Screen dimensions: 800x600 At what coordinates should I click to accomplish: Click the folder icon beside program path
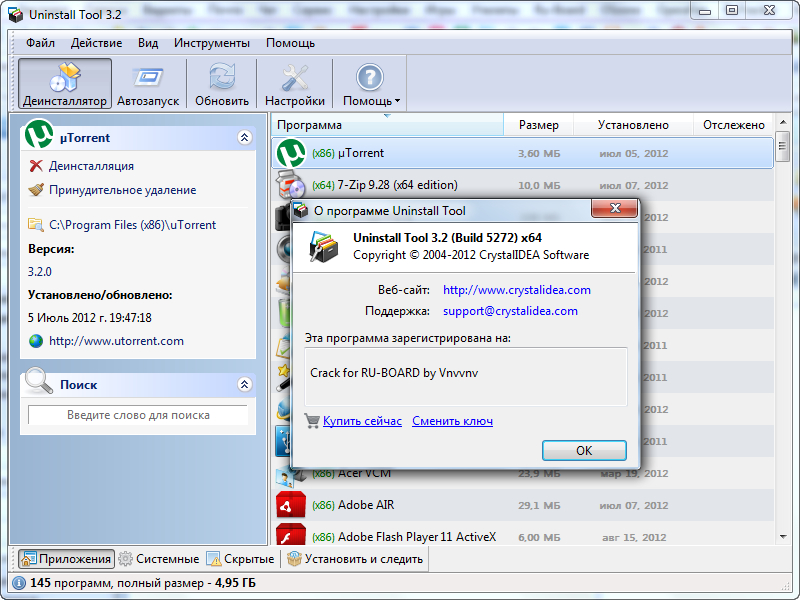[x=36, y=224]
